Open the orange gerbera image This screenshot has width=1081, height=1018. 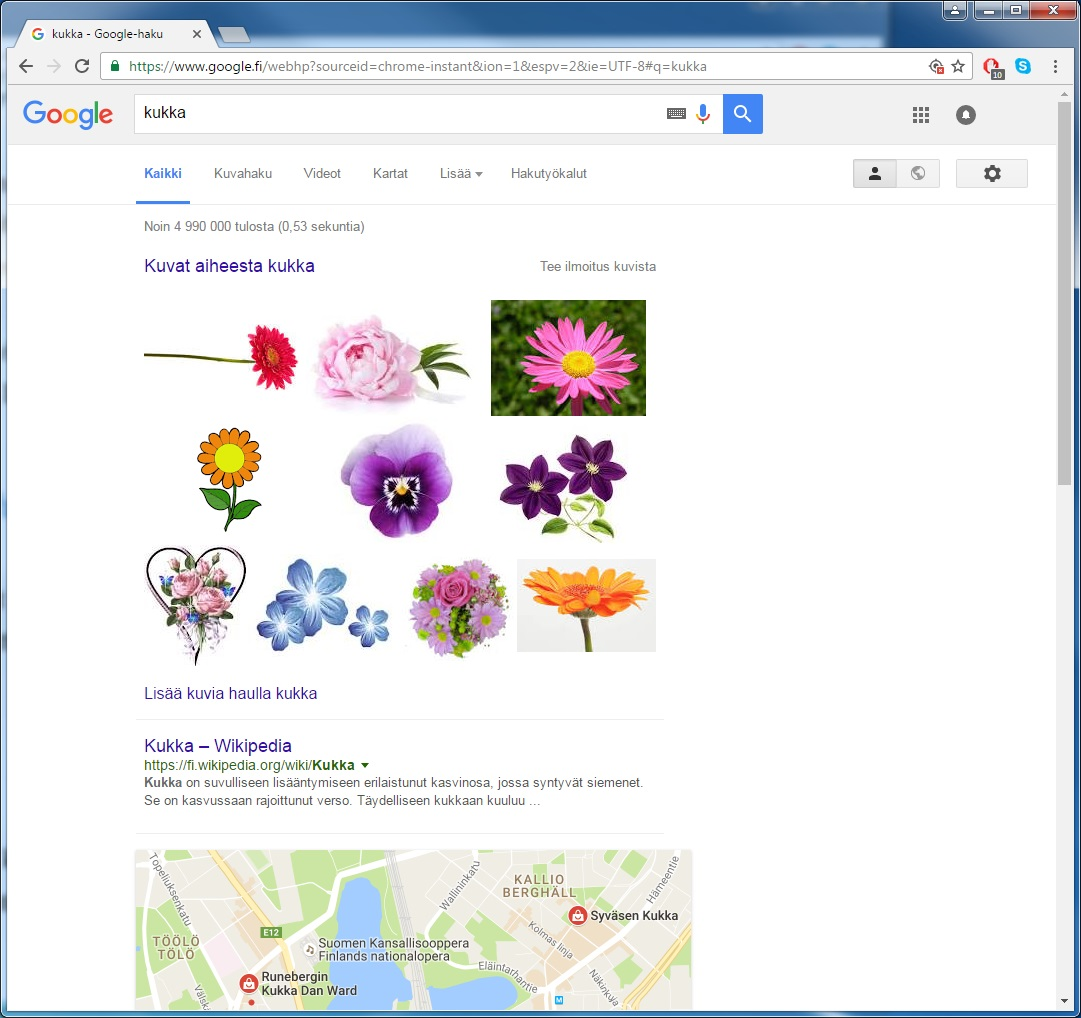pos(586,605)
